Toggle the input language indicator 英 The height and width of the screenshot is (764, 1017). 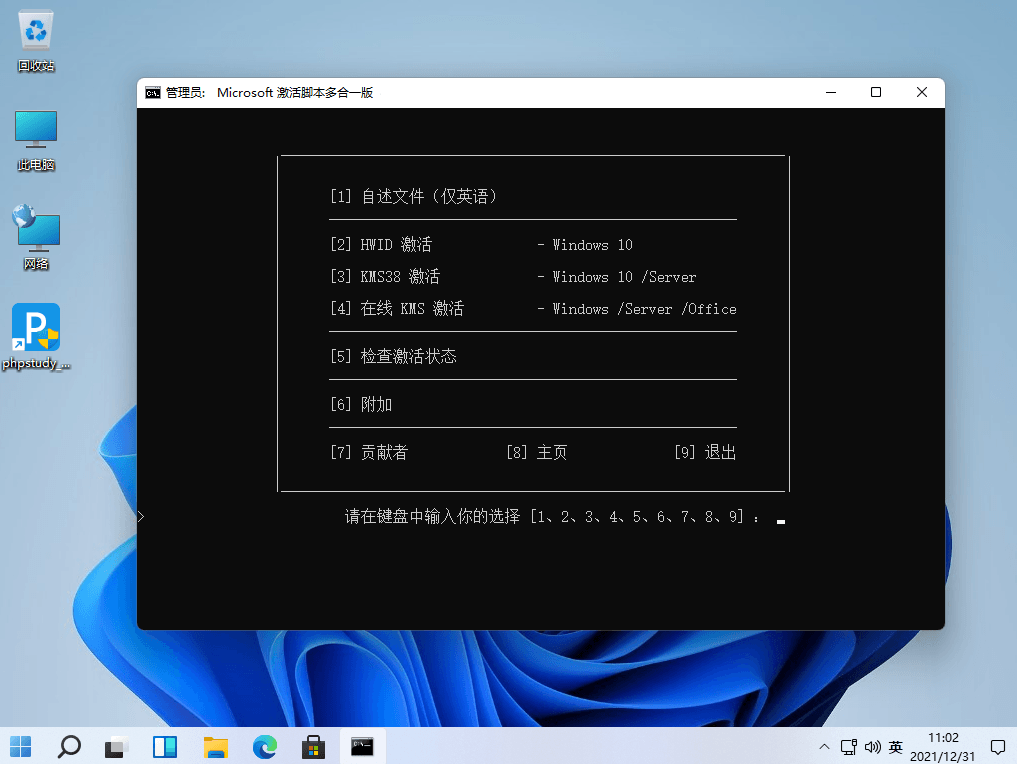896,747
